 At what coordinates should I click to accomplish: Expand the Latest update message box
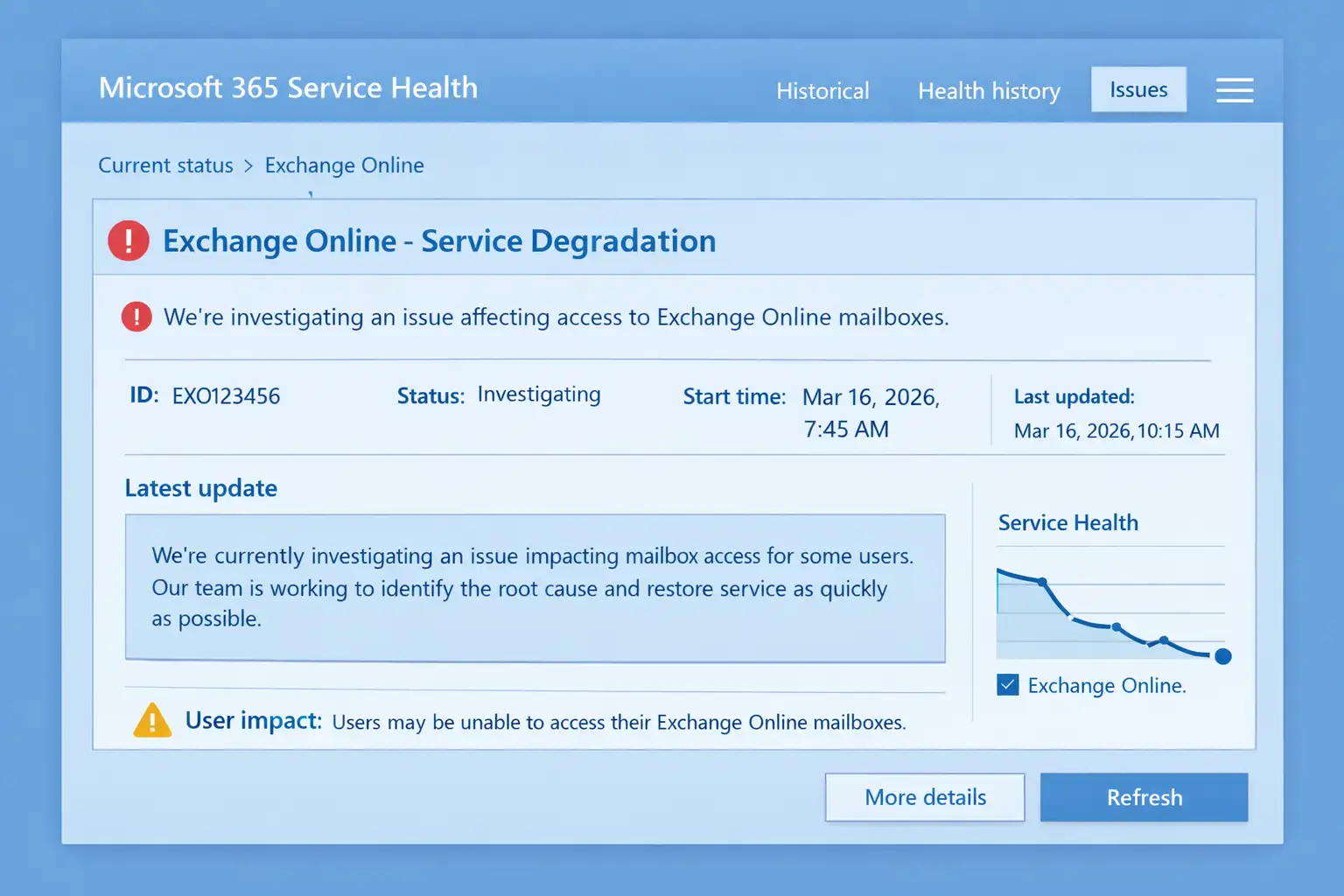click(535, 587)
